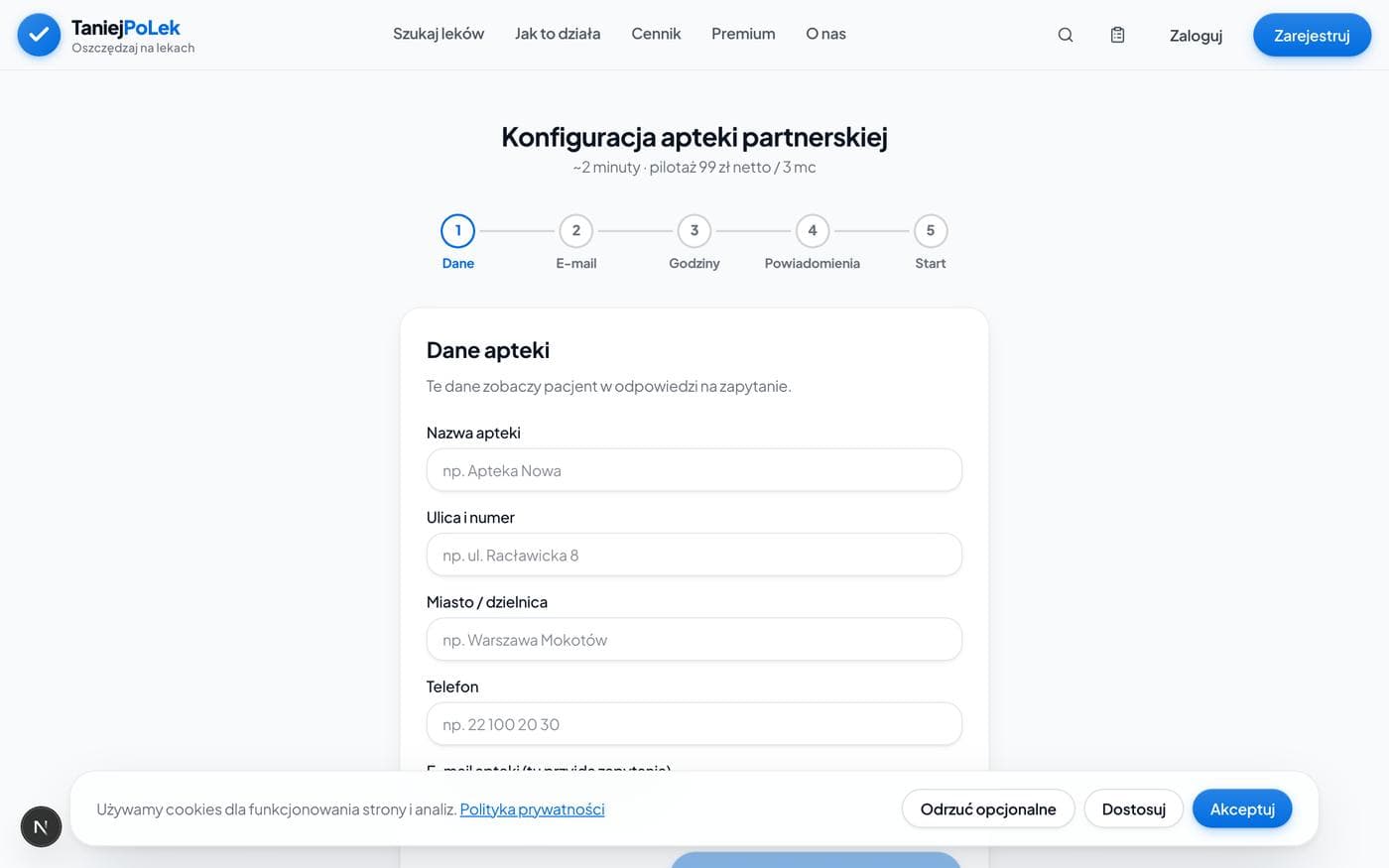Click Odrzuć opcjonalne cookies button

click(x=988, y=808)
